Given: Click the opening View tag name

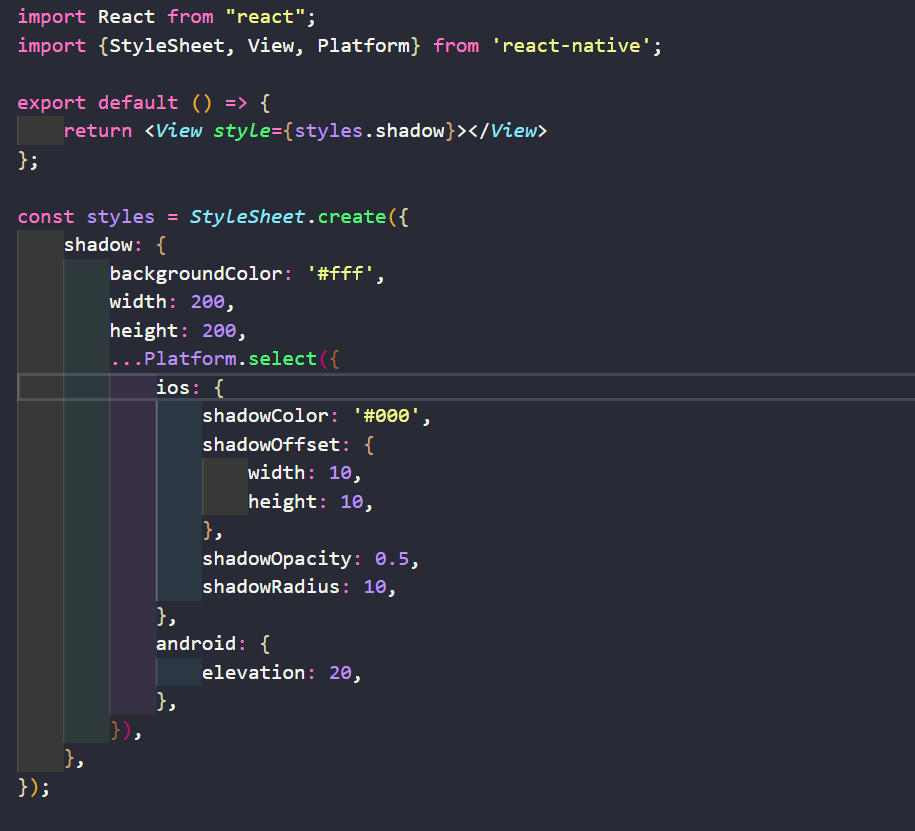Looking at the screenshot, I should [x=179, y=131].
